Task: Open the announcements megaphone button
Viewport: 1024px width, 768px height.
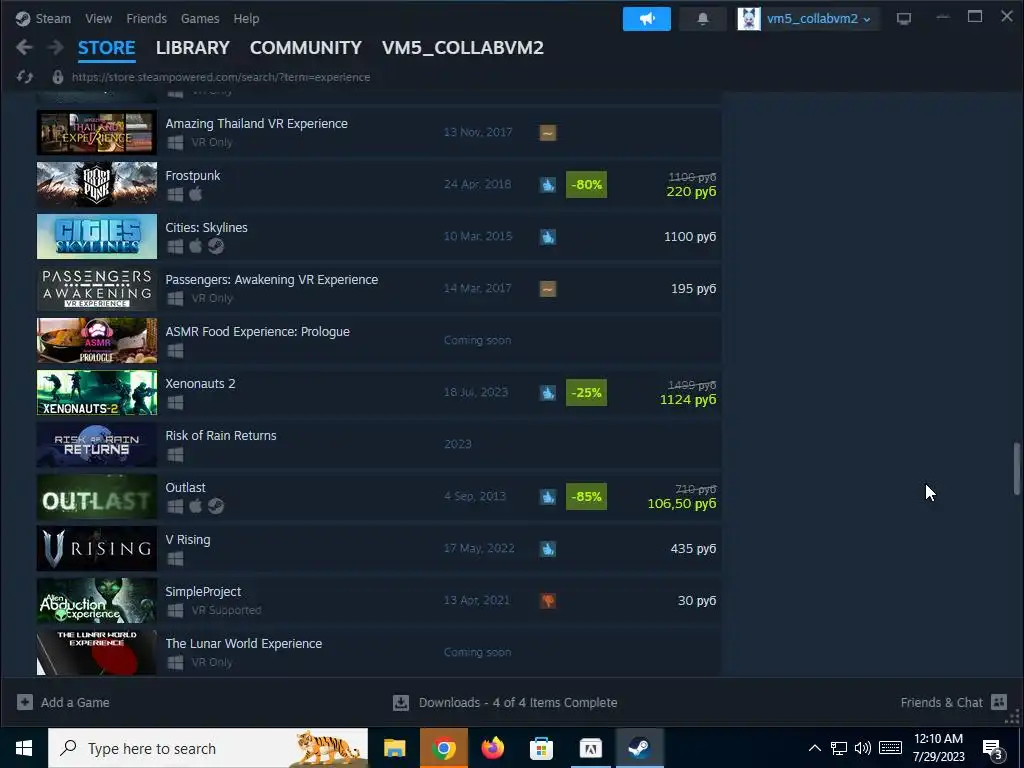Action: pos(647,19)
